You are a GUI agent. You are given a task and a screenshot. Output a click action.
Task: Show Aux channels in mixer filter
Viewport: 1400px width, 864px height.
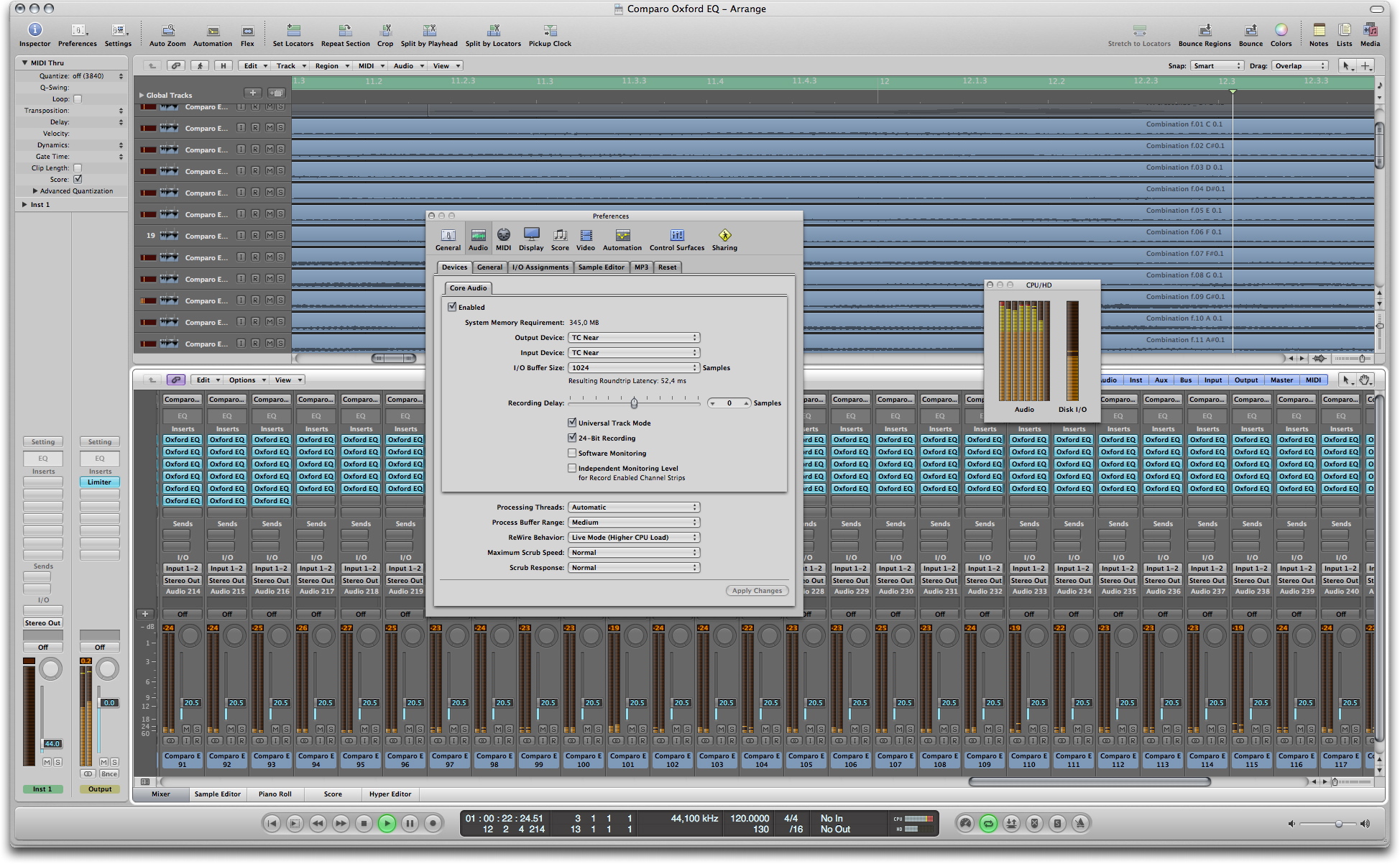[x=1161, y=380]
